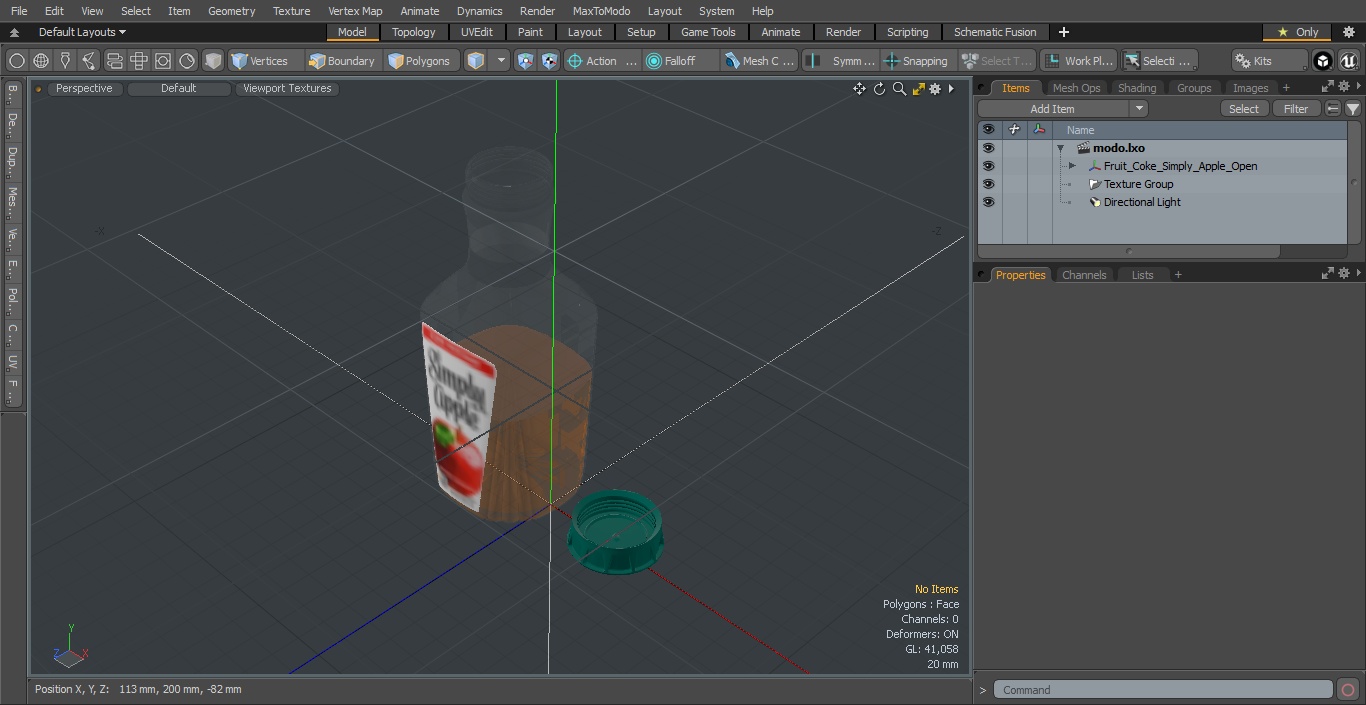Image resolution: width=1366 pixels, height=705 pixels.
Task: Select the Directional Light item
Action: [1142, 202]
